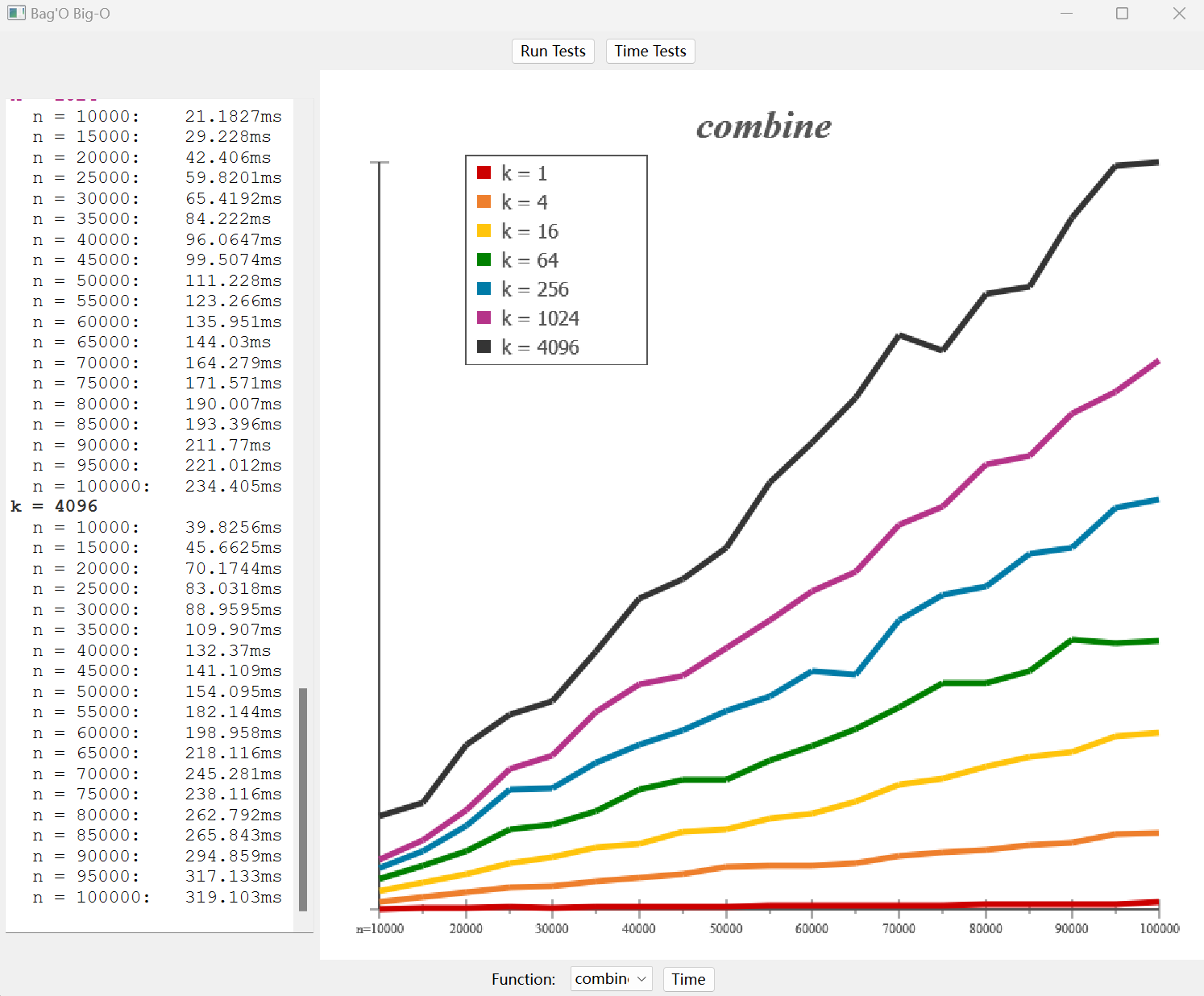The width and height of the screenshot is (1204, 996).
Task: Click the value 245.281ms
Action: pos(234,774)
